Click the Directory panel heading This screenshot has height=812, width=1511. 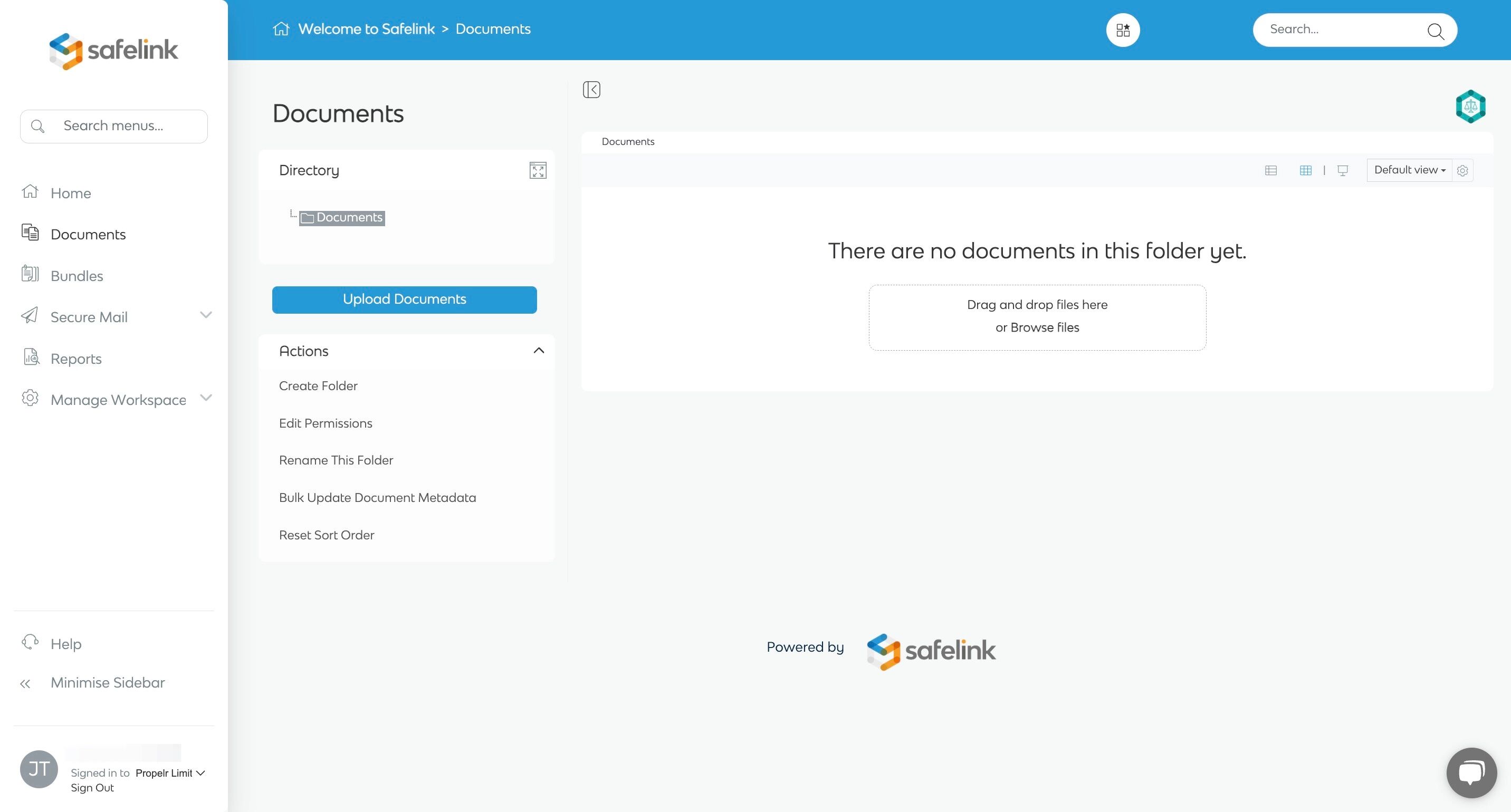pos(309,171)
